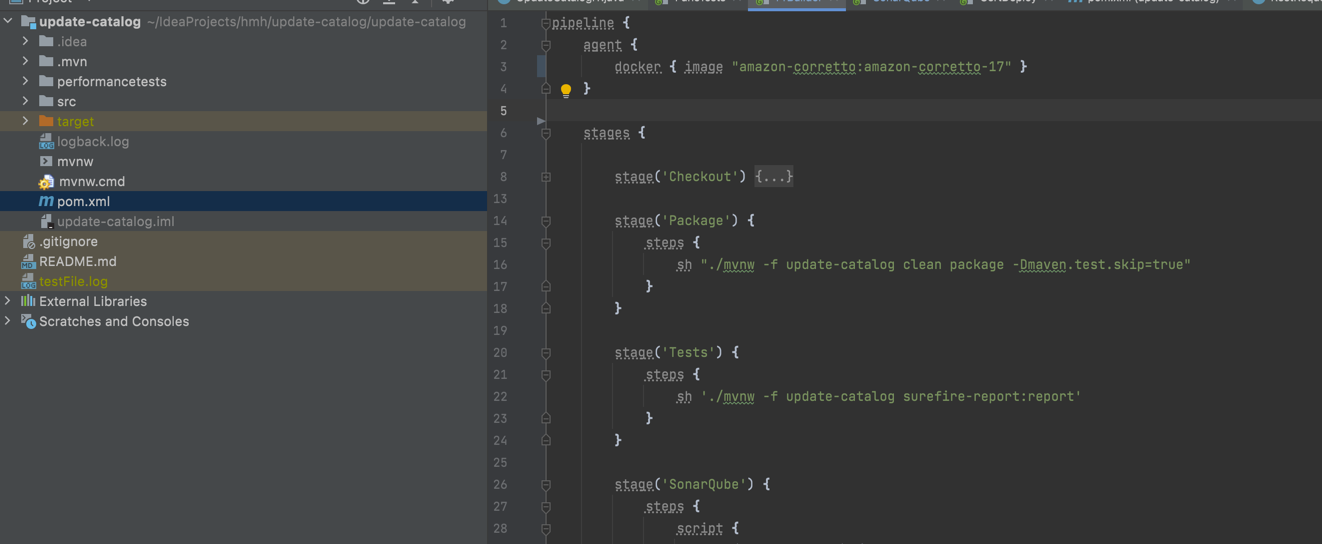This screenshot has height=544, width=1322.
Task: Select pom.xml in the project tree
Action: pos(243,201)
